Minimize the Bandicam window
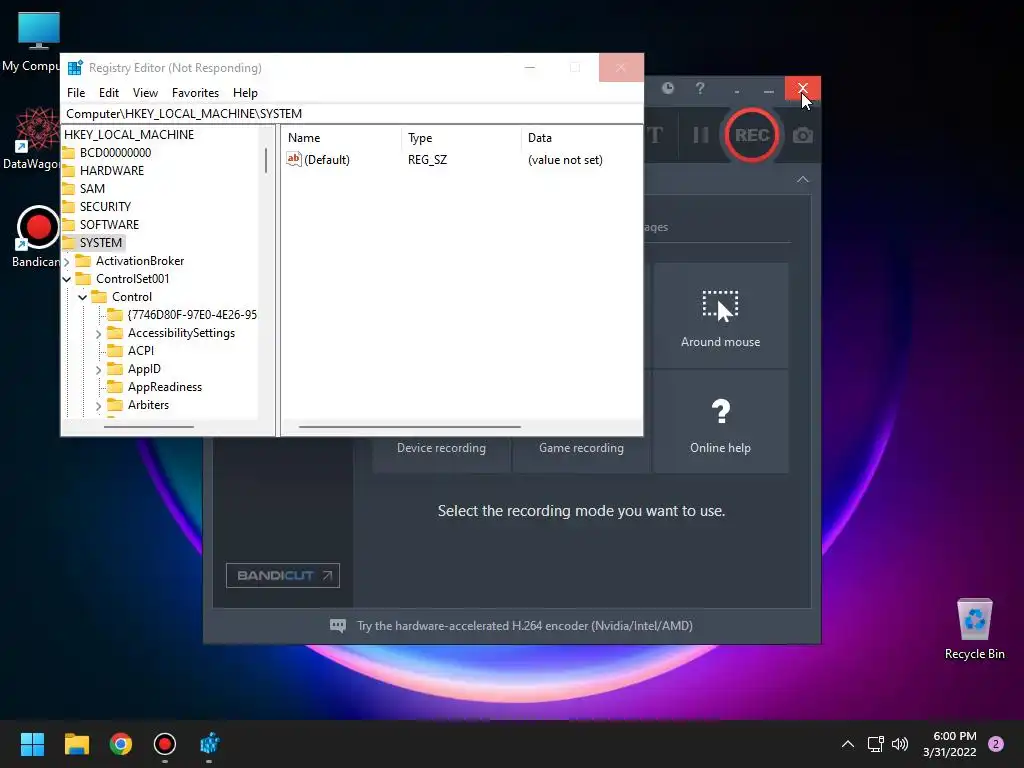This screenshot has height=768, width=1024. (x=769, y=89)
